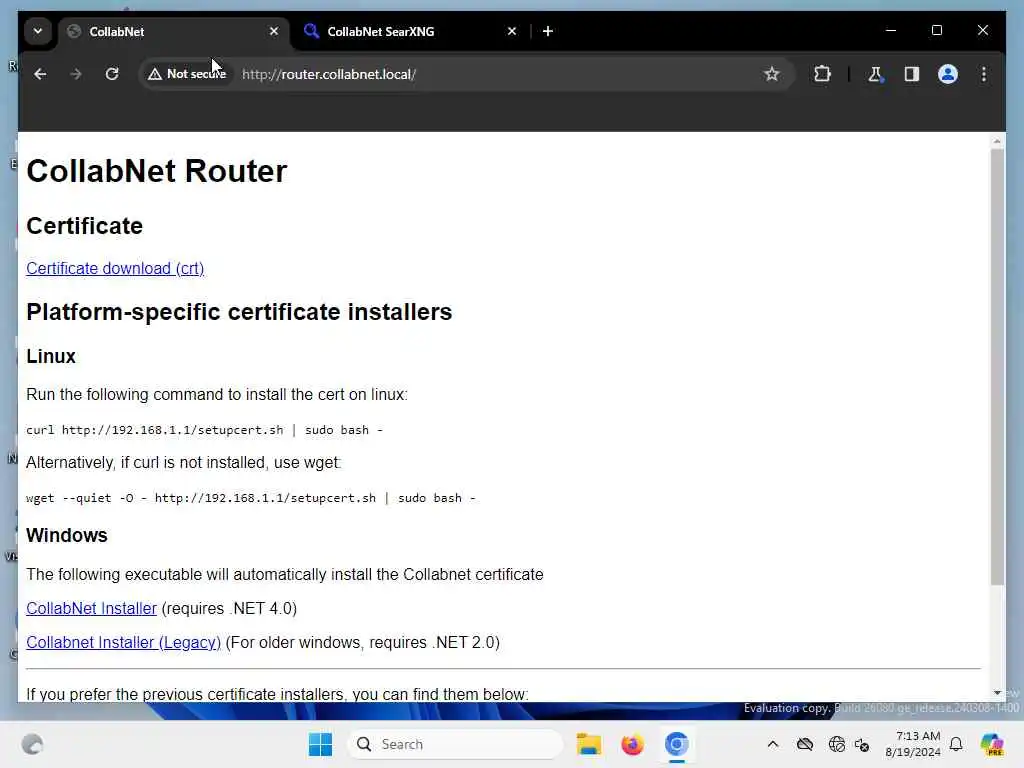Show hidden system tray icons

[x=773, y=744]
